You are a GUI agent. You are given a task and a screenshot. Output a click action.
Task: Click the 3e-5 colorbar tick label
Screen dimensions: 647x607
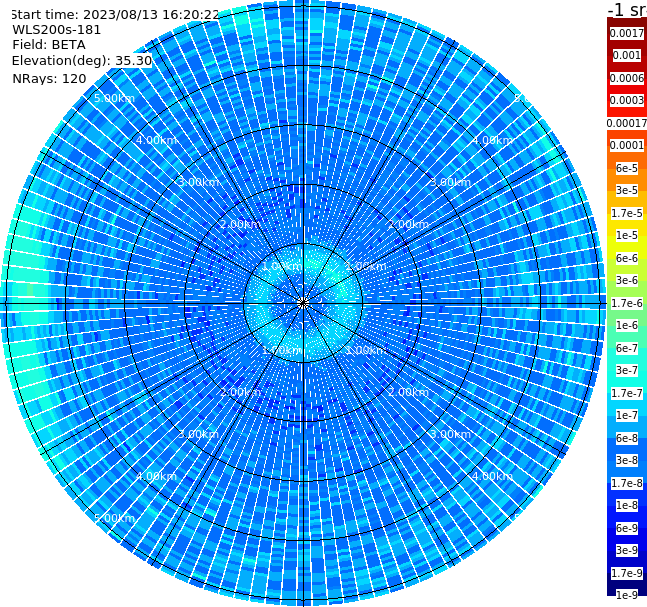click(x=627, y=190)
